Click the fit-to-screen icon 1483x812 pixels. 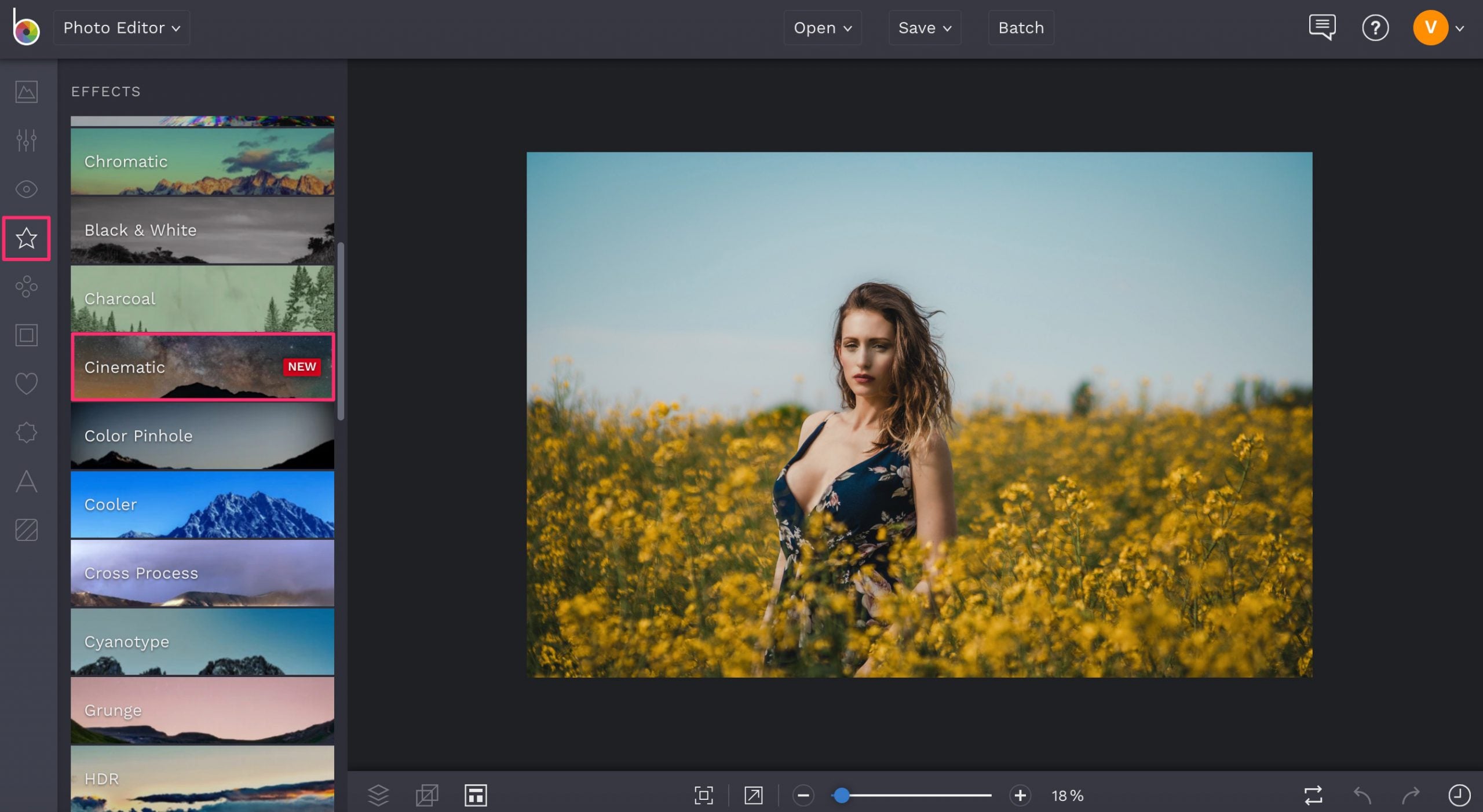(703, 795)
